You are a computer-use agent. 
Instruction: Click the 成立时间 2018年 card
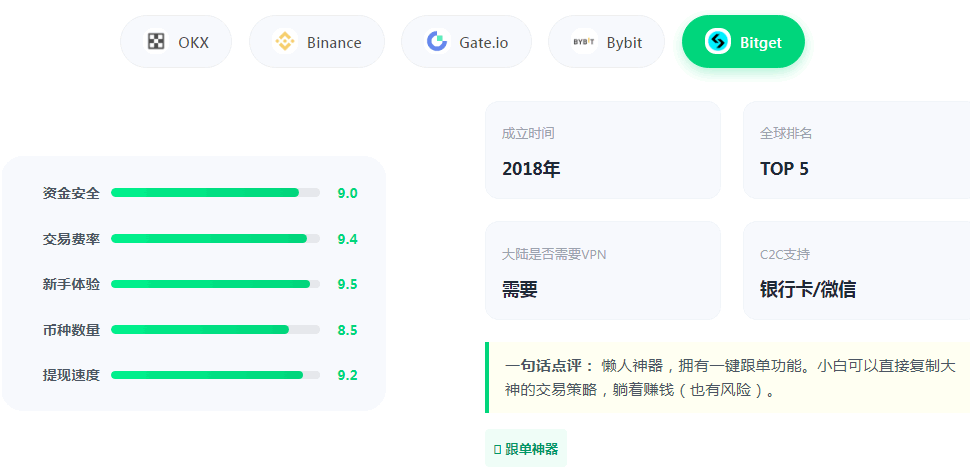[x=603, y=150]
